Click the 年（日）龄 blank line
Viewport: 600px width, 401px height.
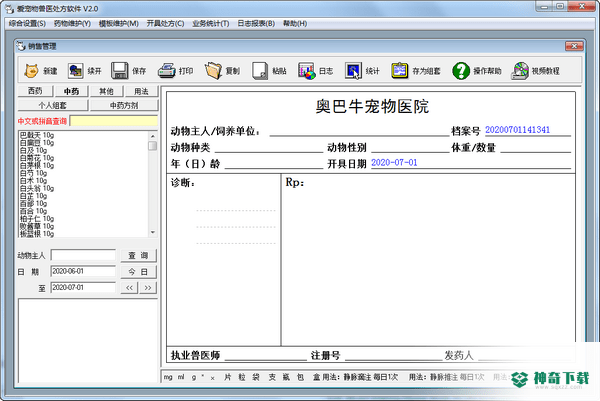(x=274, y=165)
